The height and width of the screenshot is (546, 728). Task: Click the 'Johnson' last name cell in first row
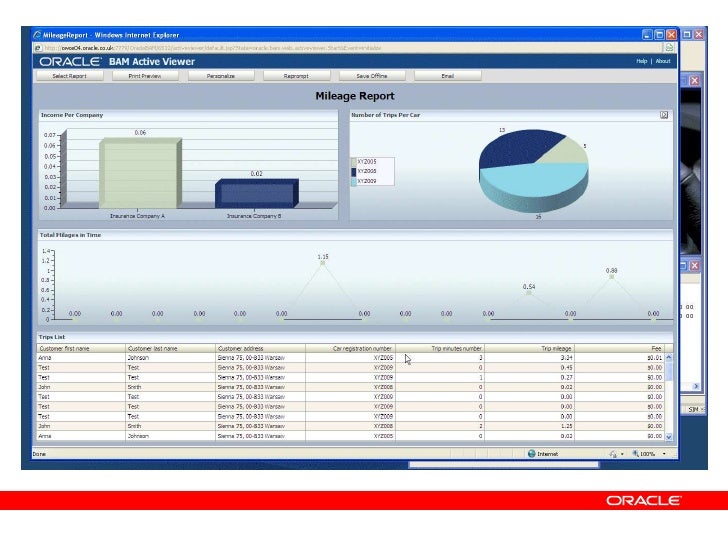coord(170,358)
